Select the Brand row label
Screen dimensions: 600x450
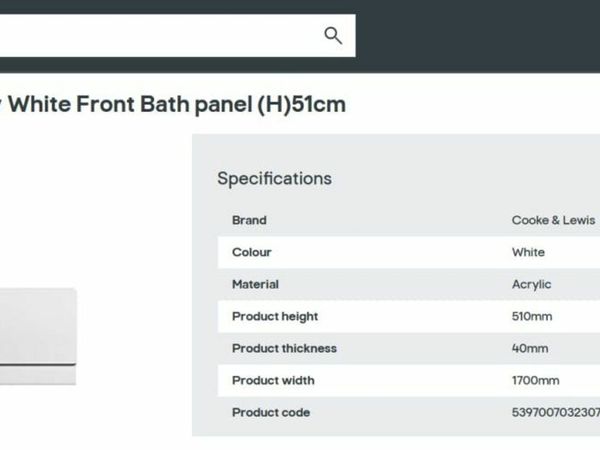click(249, 220)
